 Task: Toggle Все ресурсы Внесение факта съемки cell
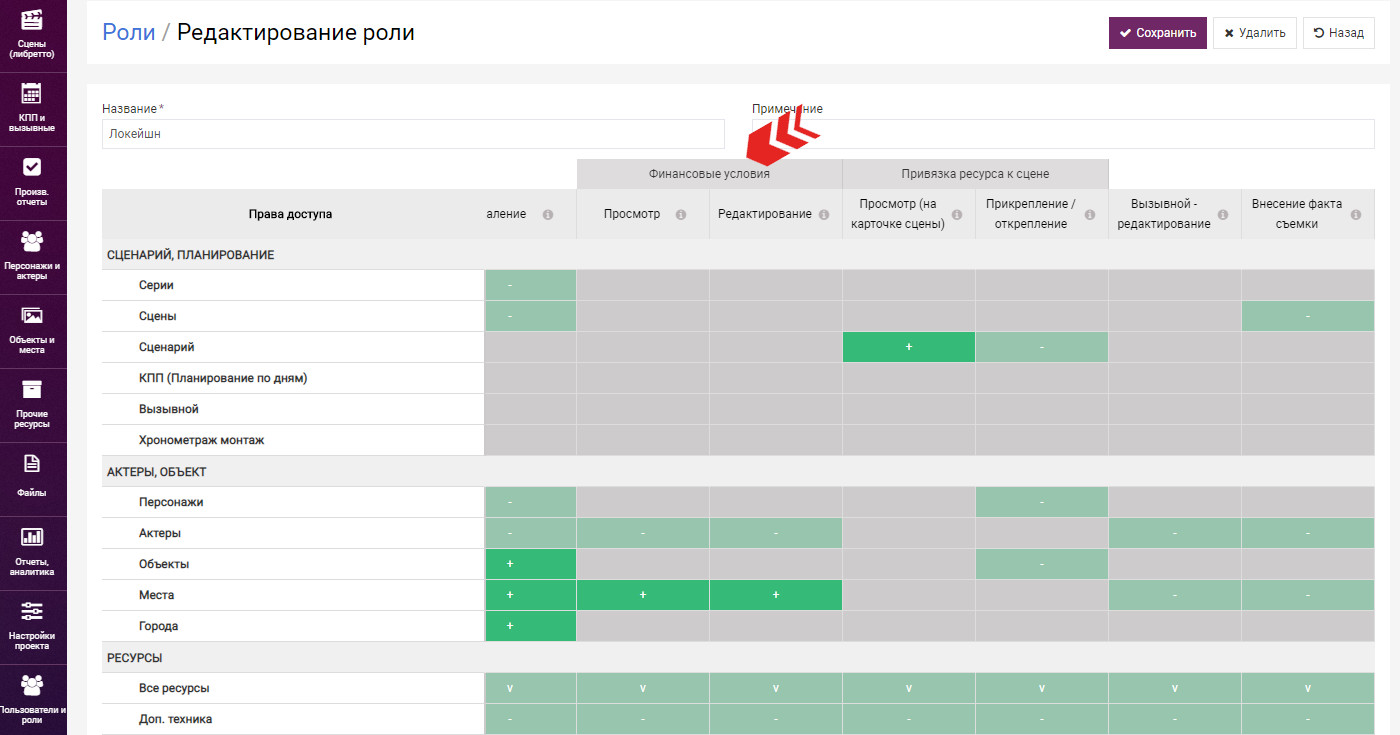[x=1308, y=688]
